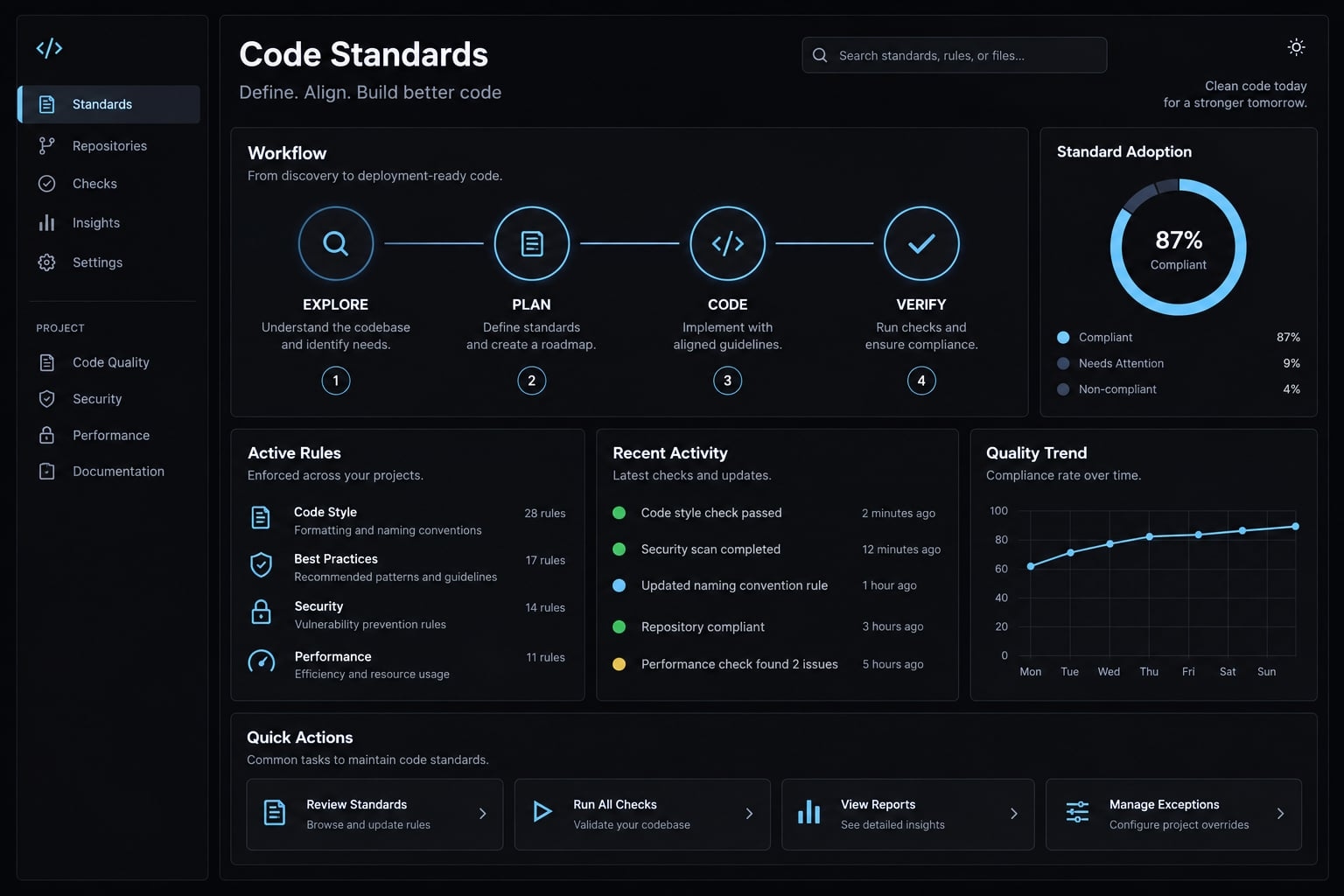The image size is (1344, 896).
Task: Click the '14 rules' count for Security
Action: click(x=545, y=607)
